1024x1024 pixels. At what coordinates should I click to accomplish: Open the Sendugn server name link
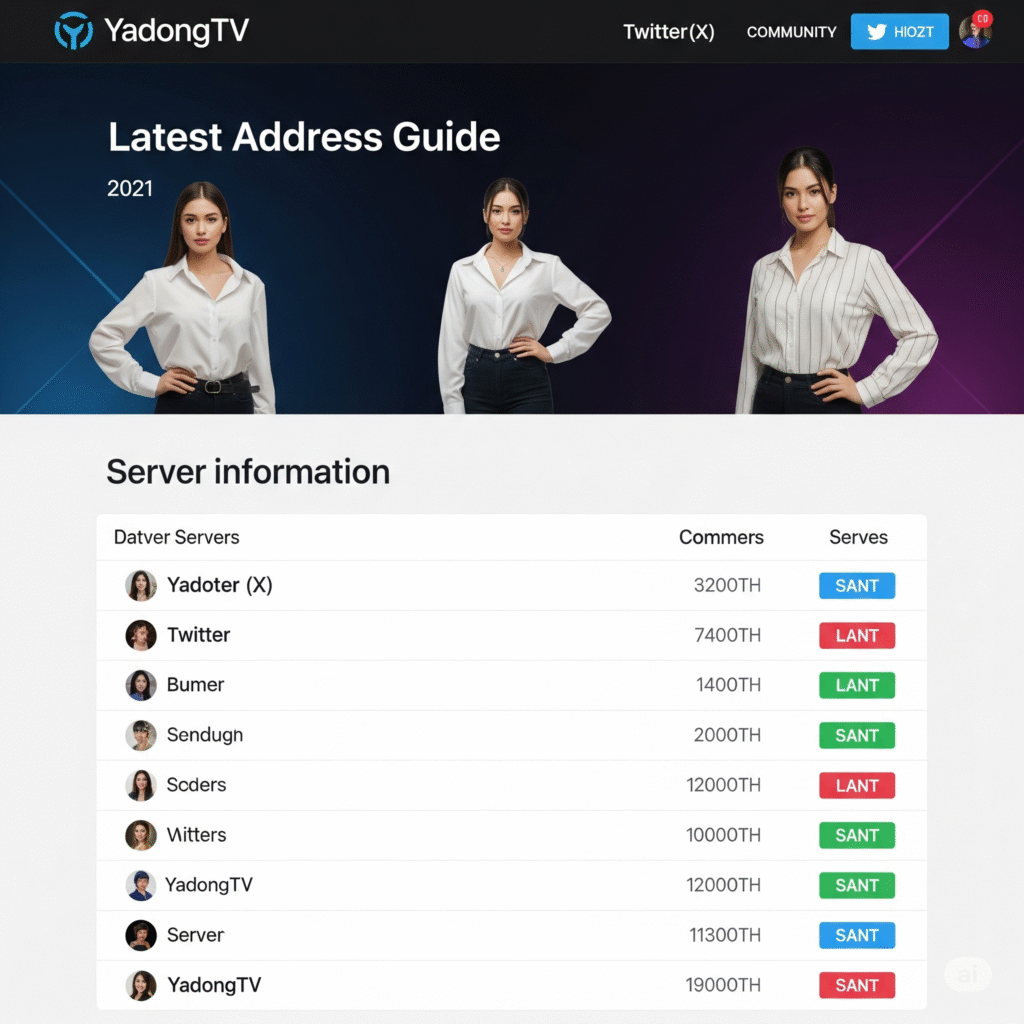205,735
